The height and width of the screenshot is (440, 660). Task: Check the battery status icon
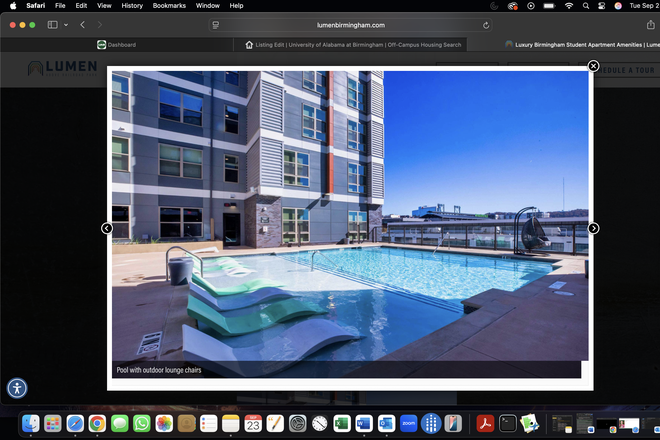coord(549,6)
